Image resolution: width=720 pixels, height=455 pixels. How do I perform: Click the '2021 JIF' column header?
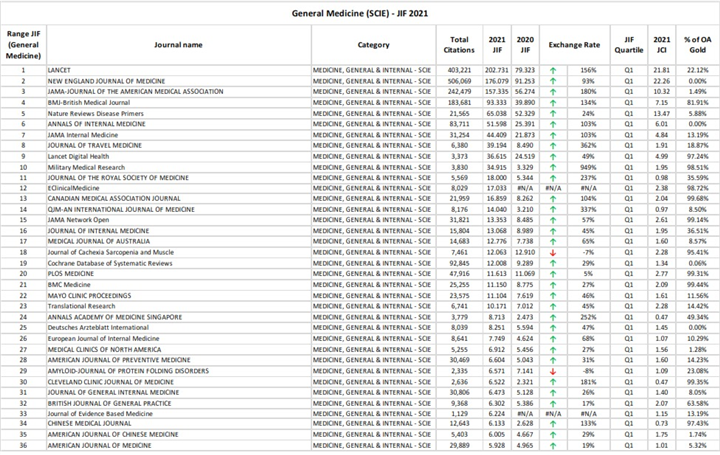(497, 45)
